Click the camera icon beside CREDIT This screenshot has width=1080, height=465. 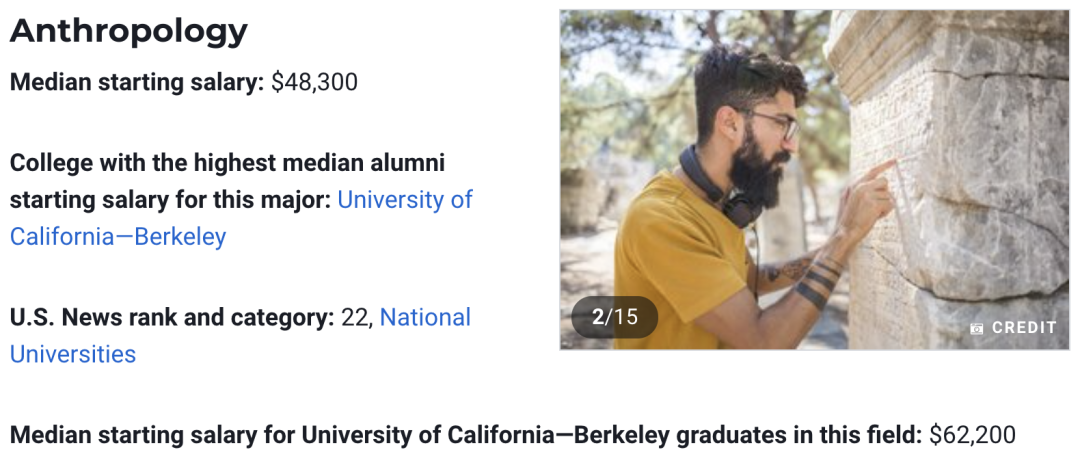coord(976,329)
